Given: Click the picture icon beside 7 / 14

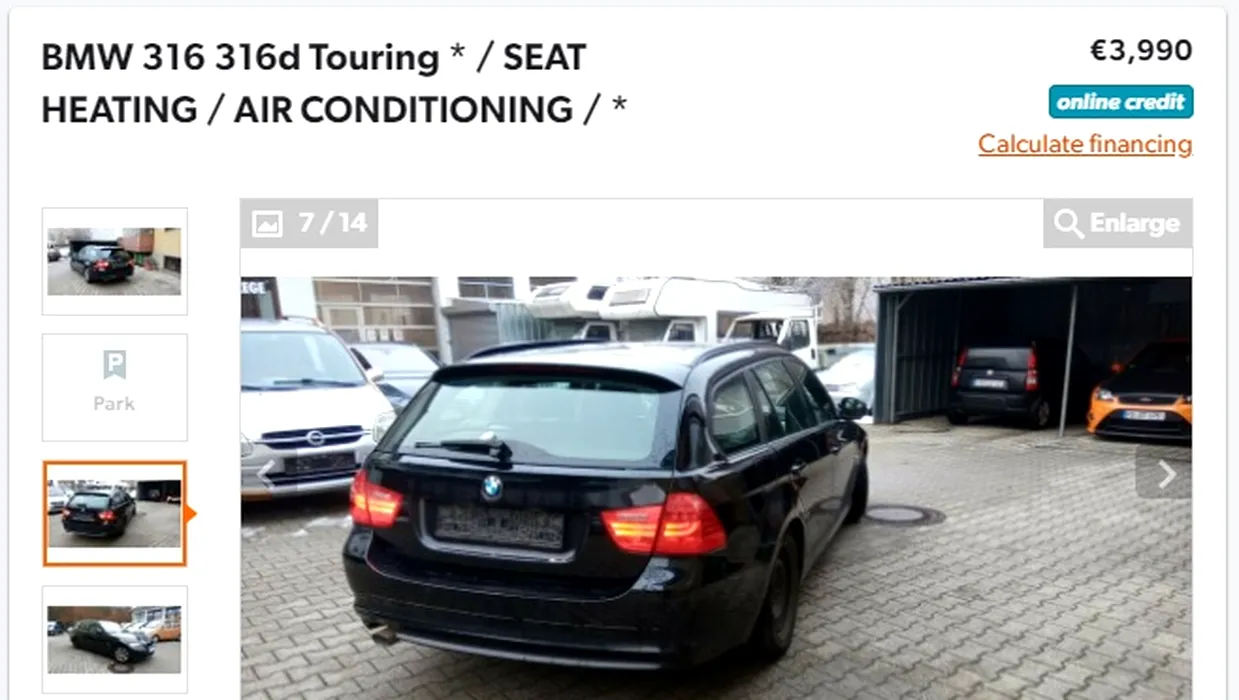Looking at the screenshot, I should pos(267,223).
